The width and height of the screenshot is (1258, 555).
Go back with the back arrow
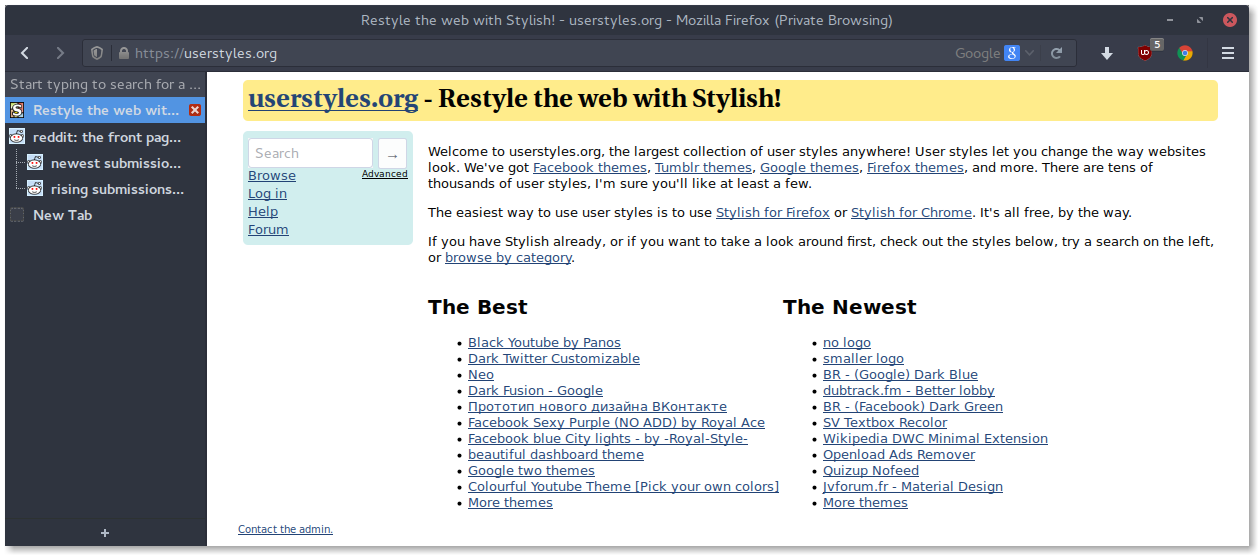click(25, 53)
